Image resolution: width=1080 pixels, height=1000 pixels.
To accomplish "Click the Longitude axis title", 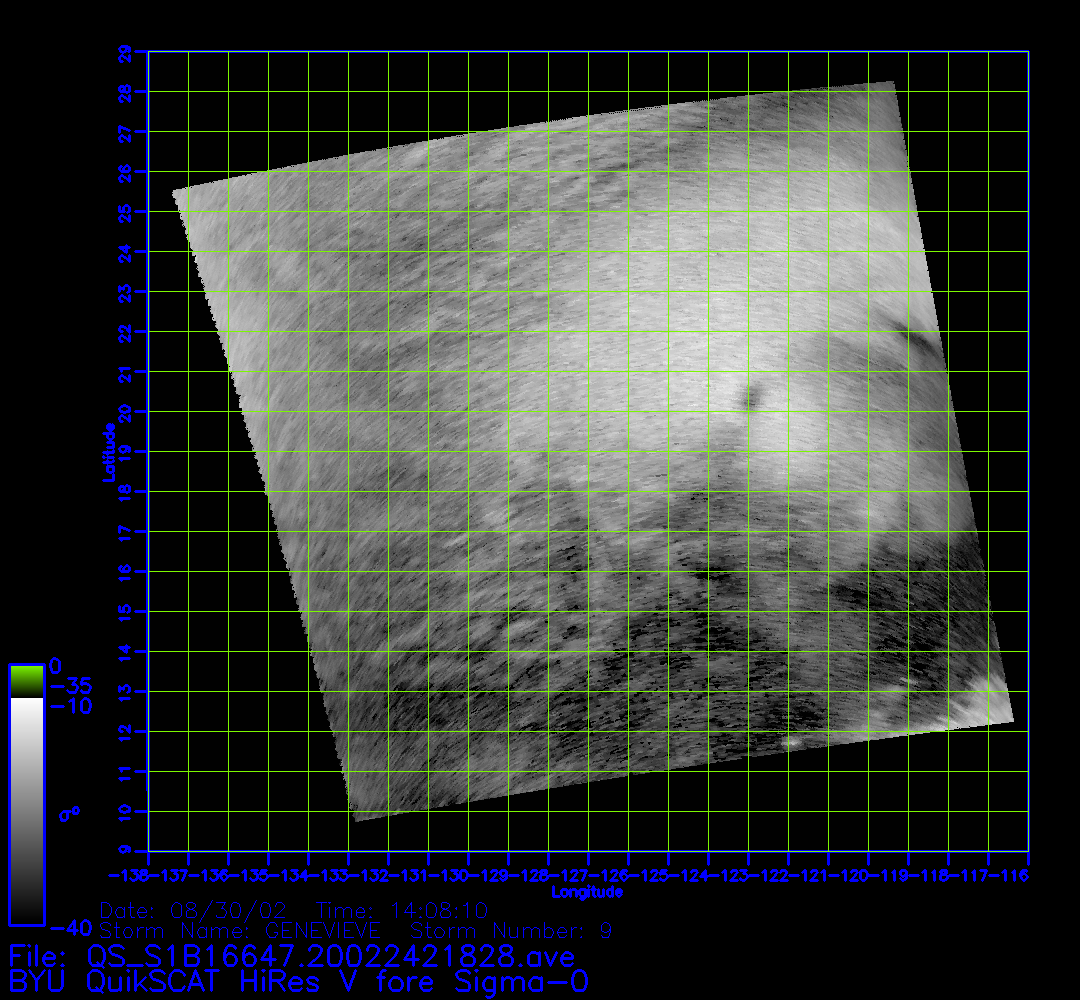I will click(x=587, y=890).
